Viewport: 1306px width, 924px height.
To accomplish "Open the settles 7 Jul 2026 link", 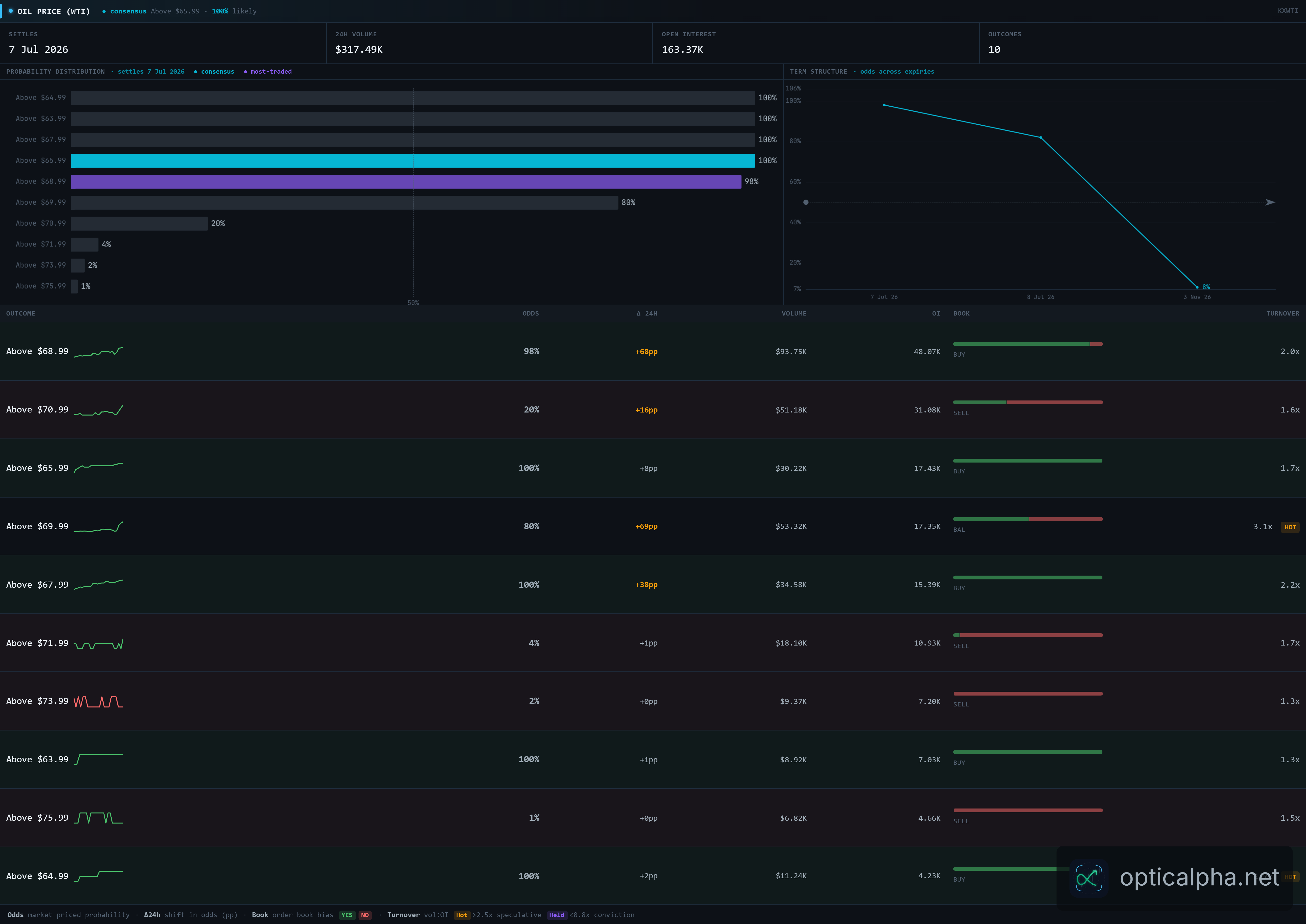I will [x=151, y=72].
